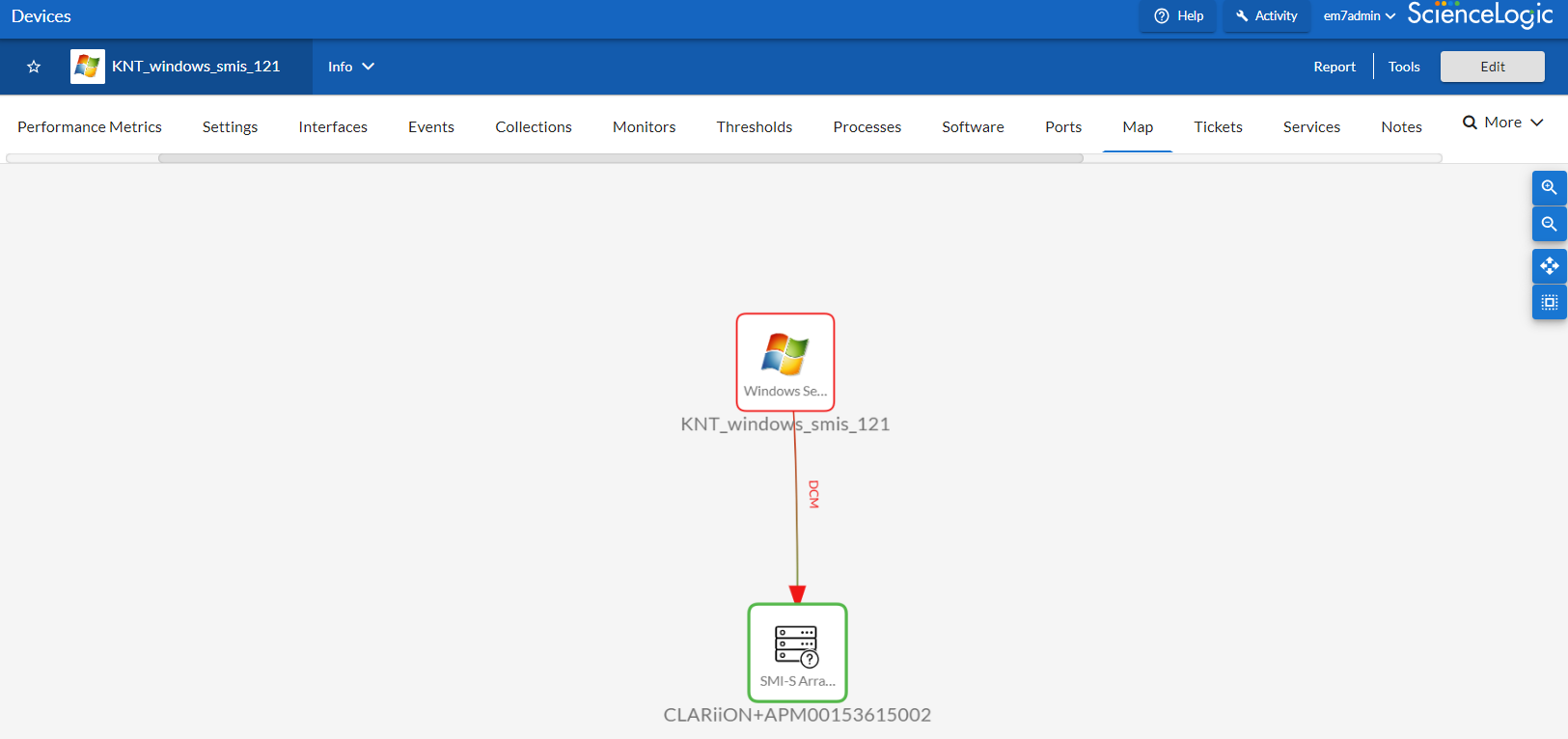Click the Windows logo device icon in header

pyautogui.click(x=88, y=67)
